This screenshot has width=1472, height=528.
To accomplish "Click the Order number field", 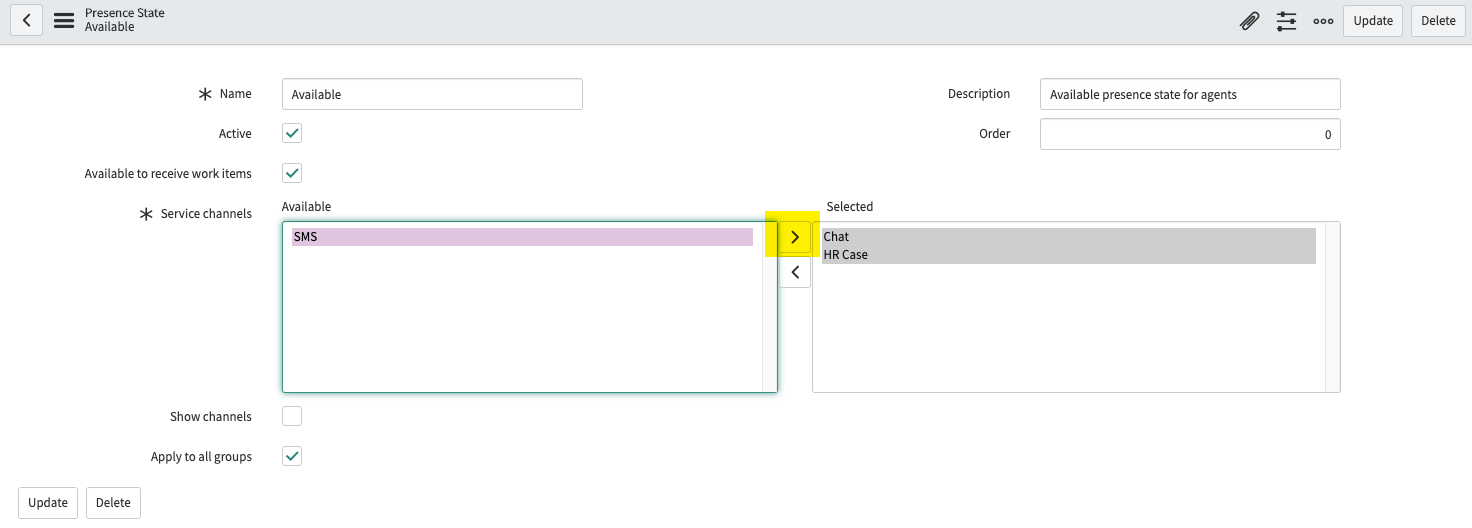I will click(x=1190, y=134).
